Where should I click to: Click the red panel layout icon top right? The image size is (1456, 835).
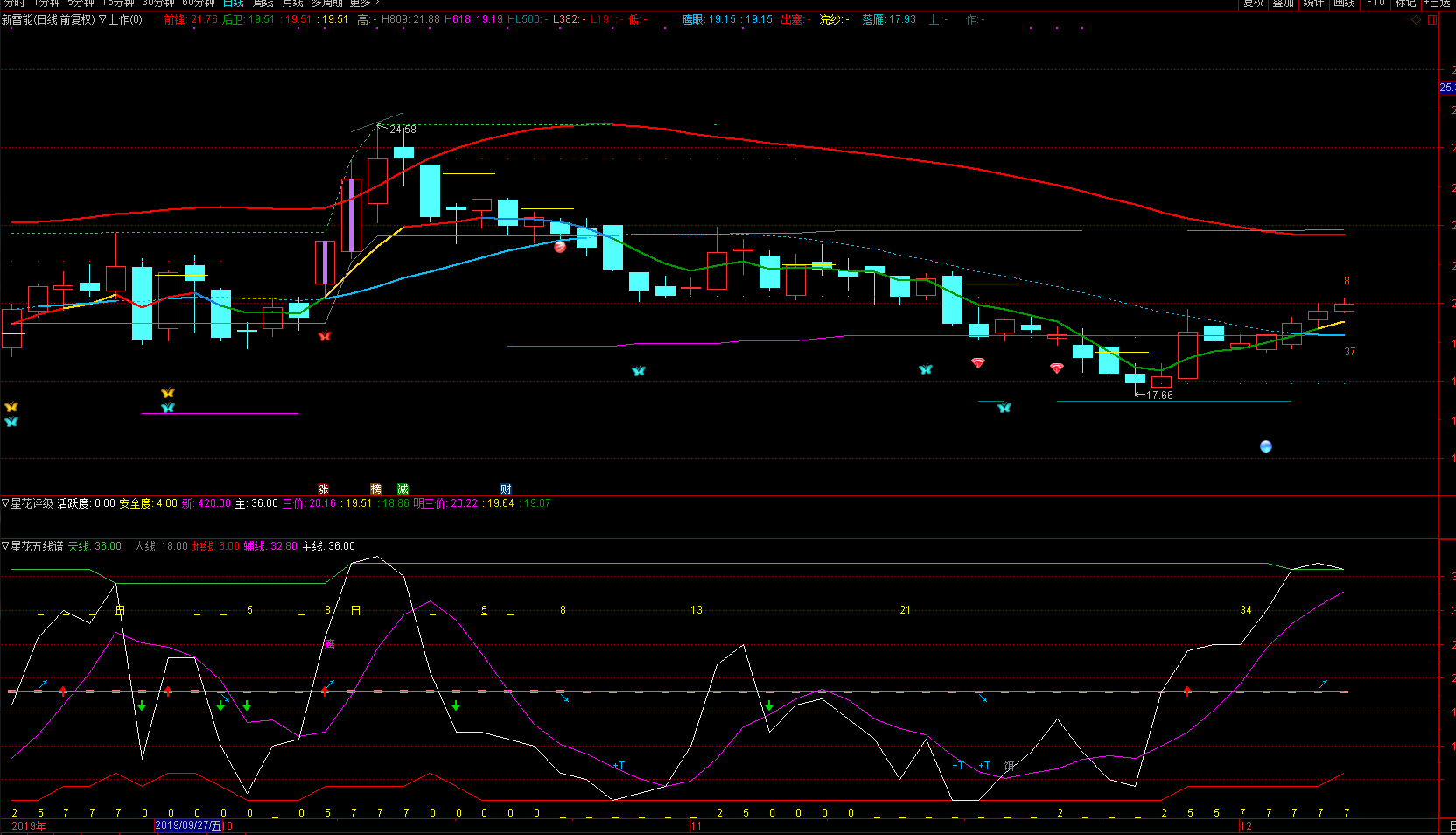(1432, 19)
